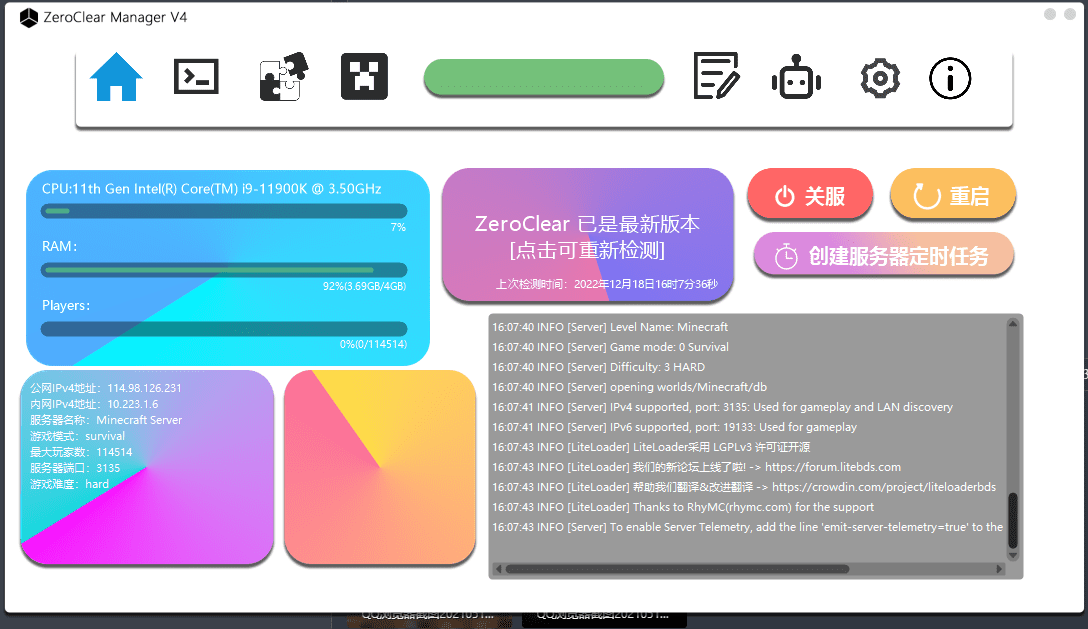The width and height of the screenshot is (1088, 629).
Task: Open the settings gear icon
Action: click(880, 78)
